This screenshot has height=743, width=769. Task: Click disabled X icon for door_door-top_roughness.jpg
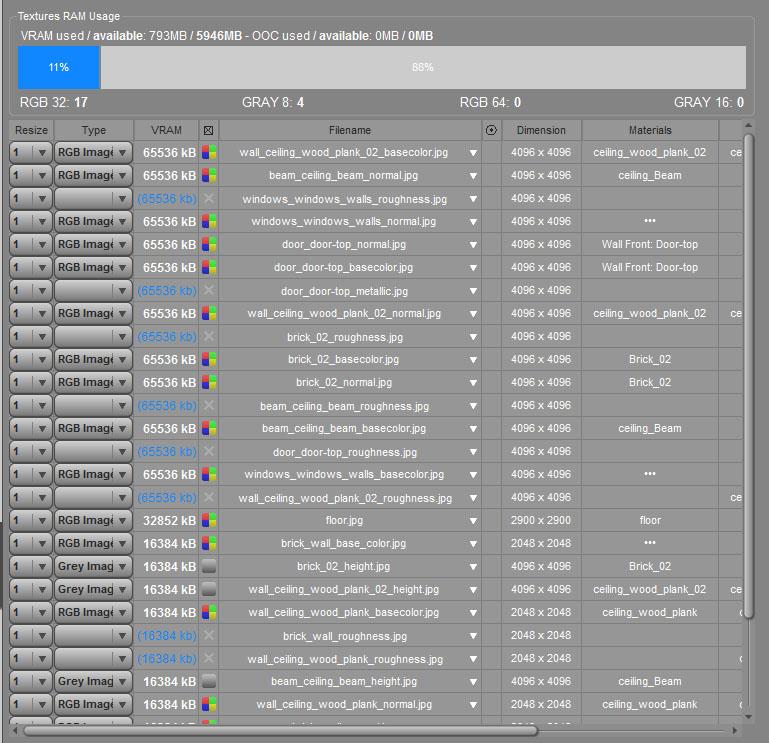209,451
